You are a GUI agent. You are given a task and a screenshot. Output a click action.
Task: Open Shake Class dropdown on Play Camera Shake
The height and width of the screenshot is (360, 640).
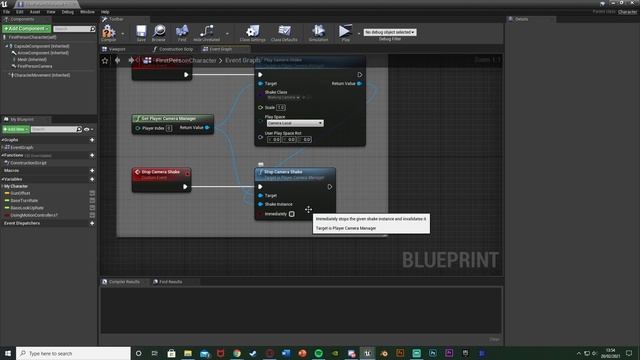(283, 98)
